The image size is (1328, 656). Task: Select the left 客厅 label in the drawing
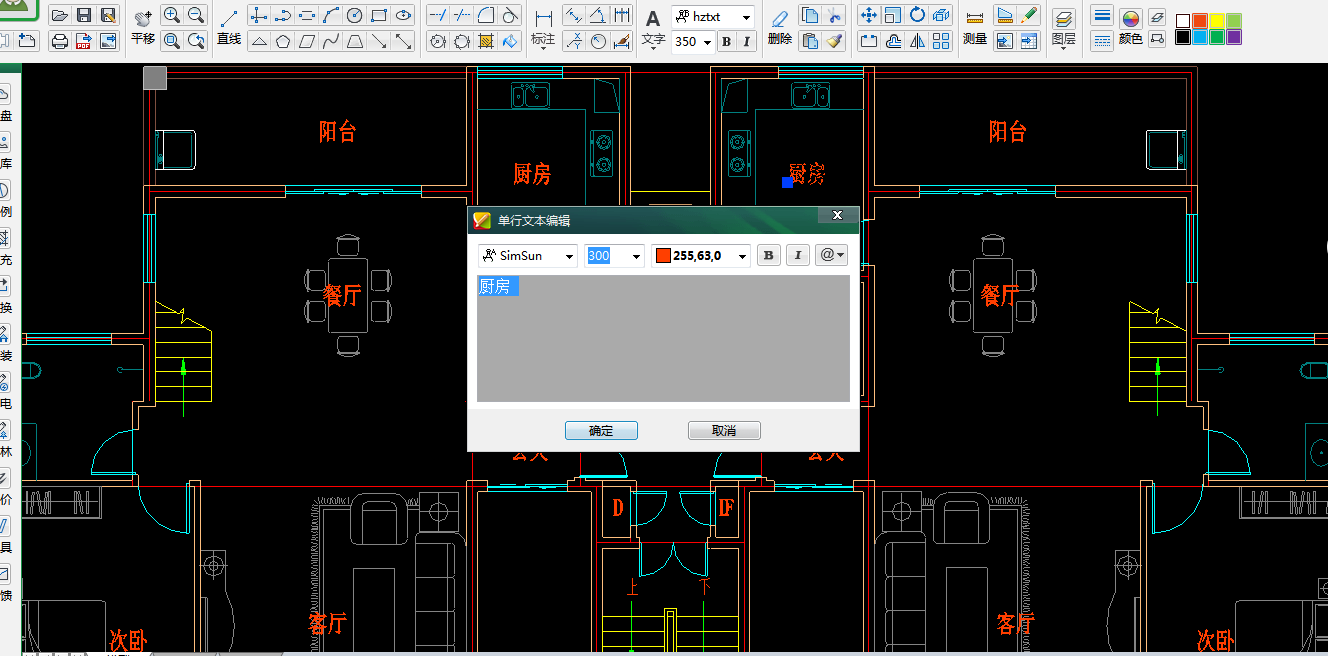[328, 623]
